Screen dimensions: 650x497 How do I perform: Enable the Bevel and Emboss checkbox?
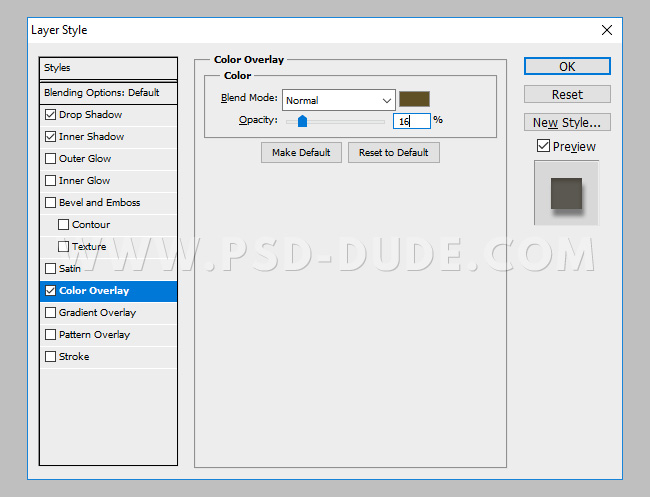click(x=51, y=202)
